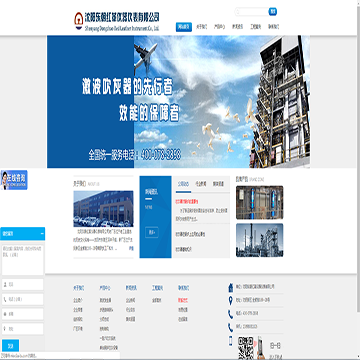Click the pin icon in address field

(5, 329)
